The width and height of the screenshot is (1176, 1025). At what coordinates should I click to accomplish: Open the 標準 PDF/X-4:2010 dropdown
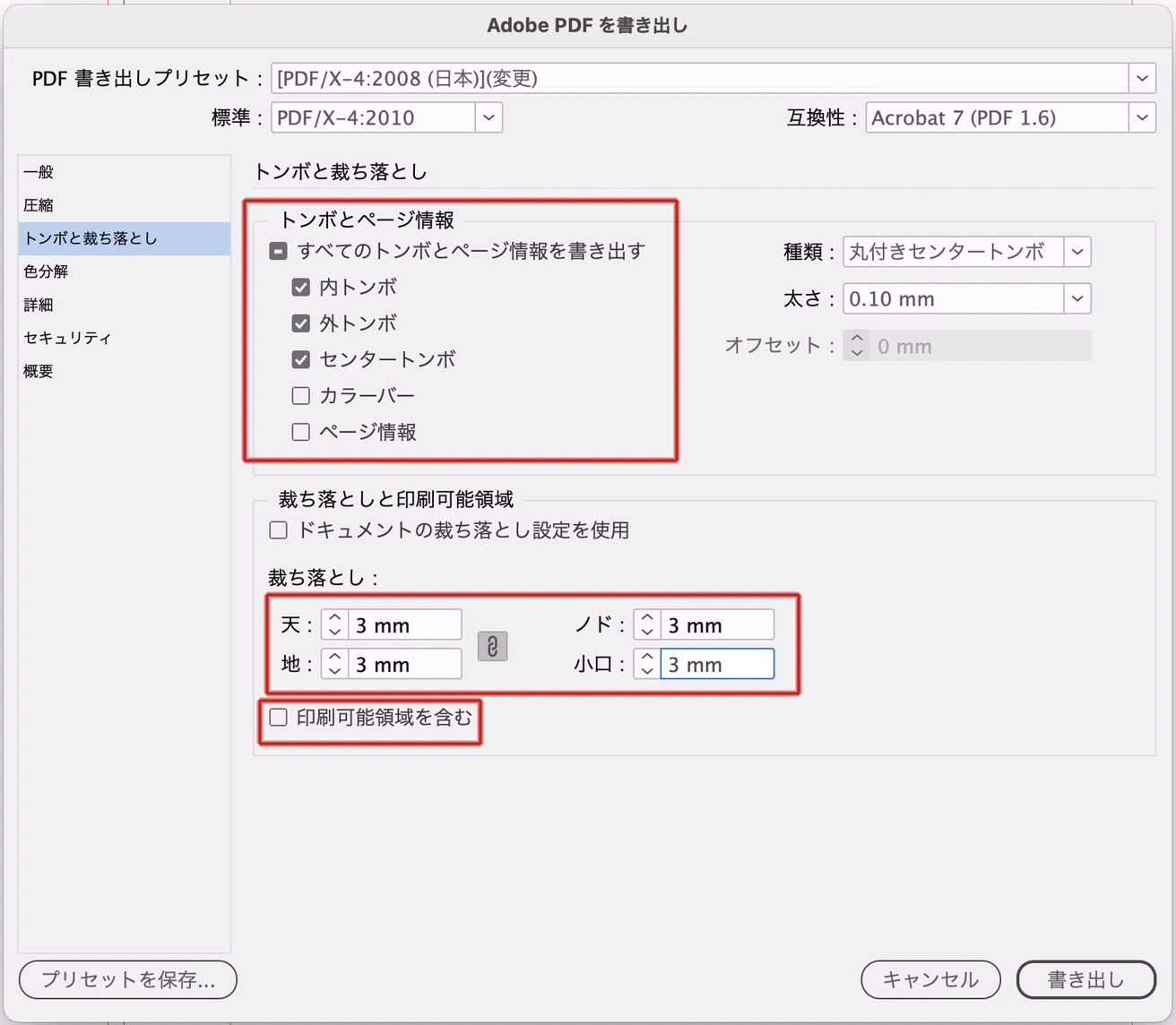[x=489, y=117]
